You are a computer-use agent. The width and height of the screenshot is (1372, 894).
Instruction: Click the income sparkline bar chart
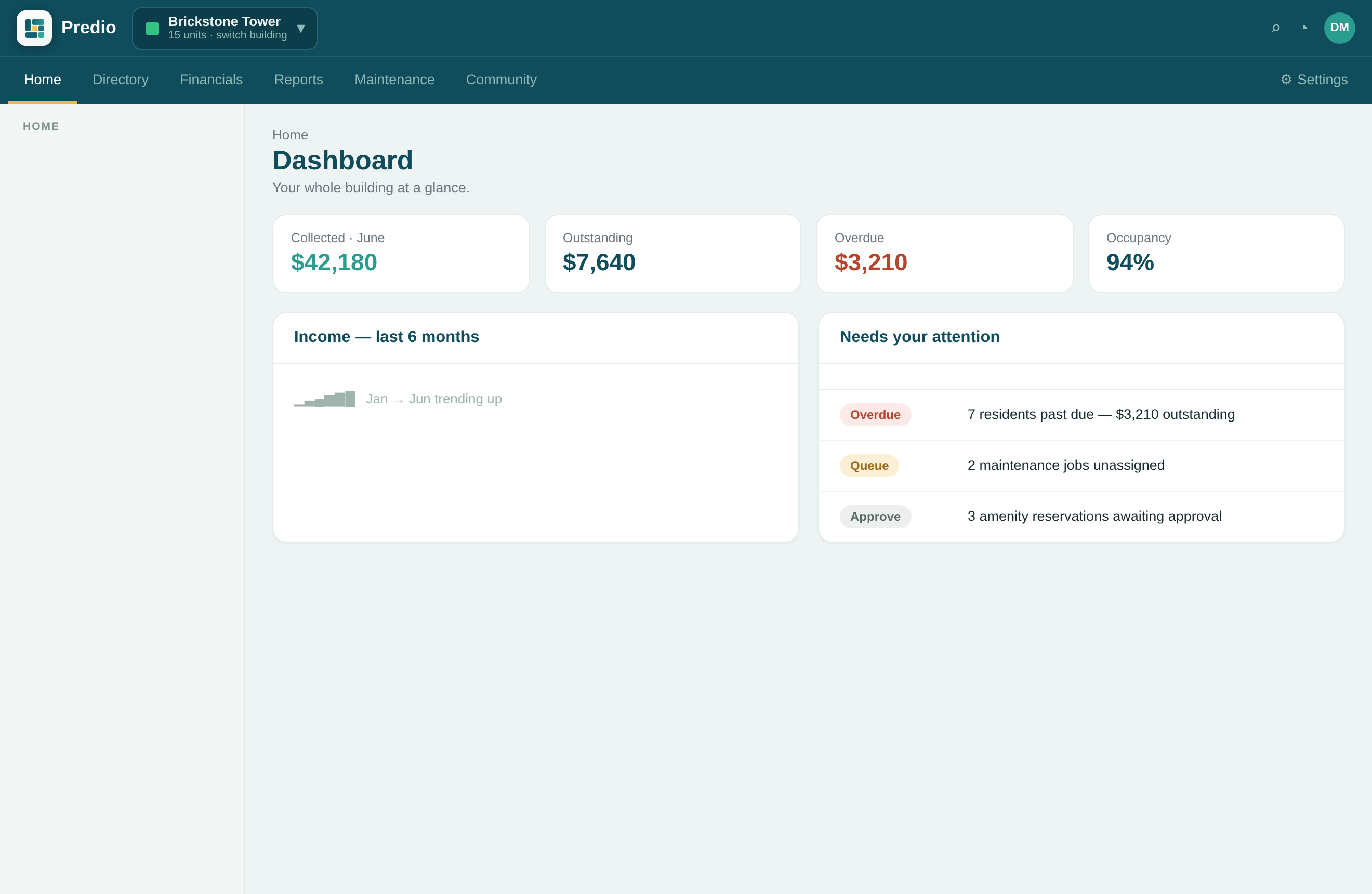tap(325, 399)
